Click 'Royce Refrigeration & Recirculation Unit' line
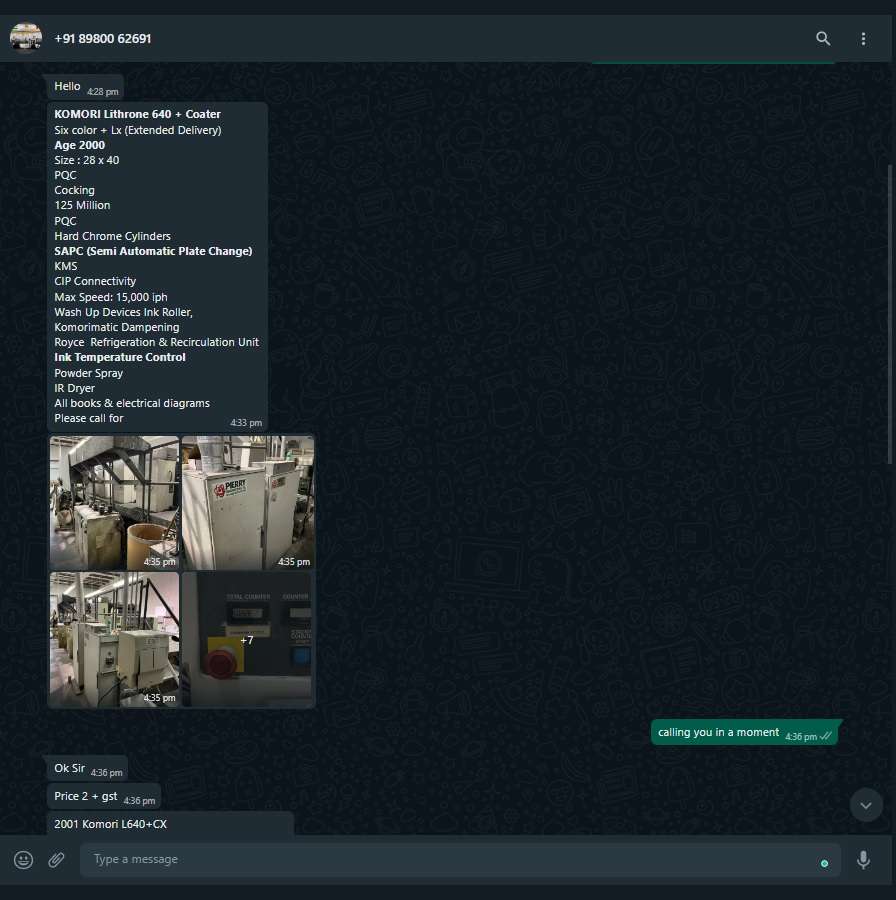Image resolution: width=896 pixels, height=900 pixels. [x=156, y=342]
